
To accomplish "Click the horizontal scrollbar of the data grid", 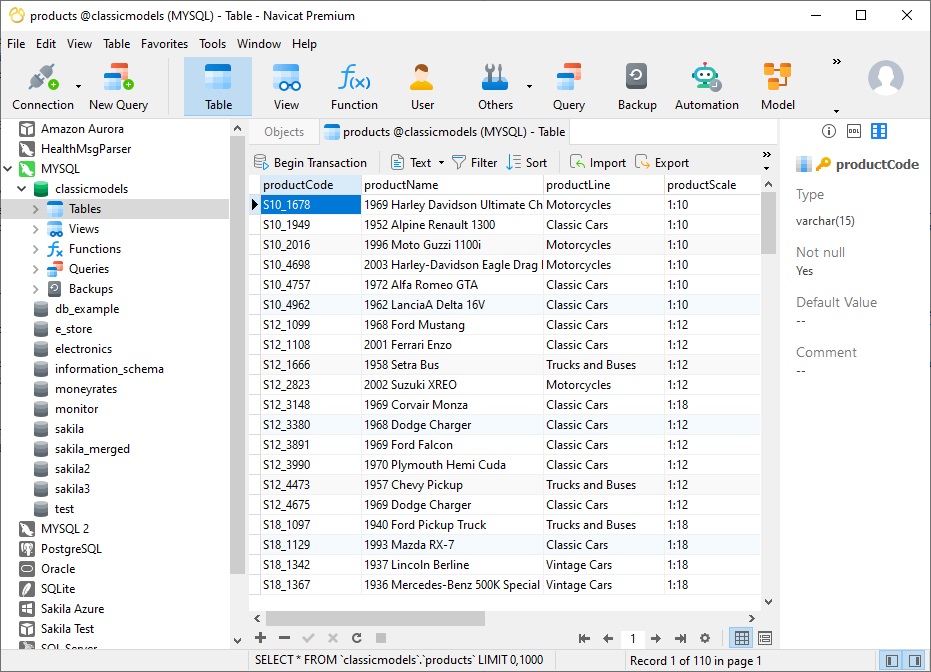I will coord(375,619).
